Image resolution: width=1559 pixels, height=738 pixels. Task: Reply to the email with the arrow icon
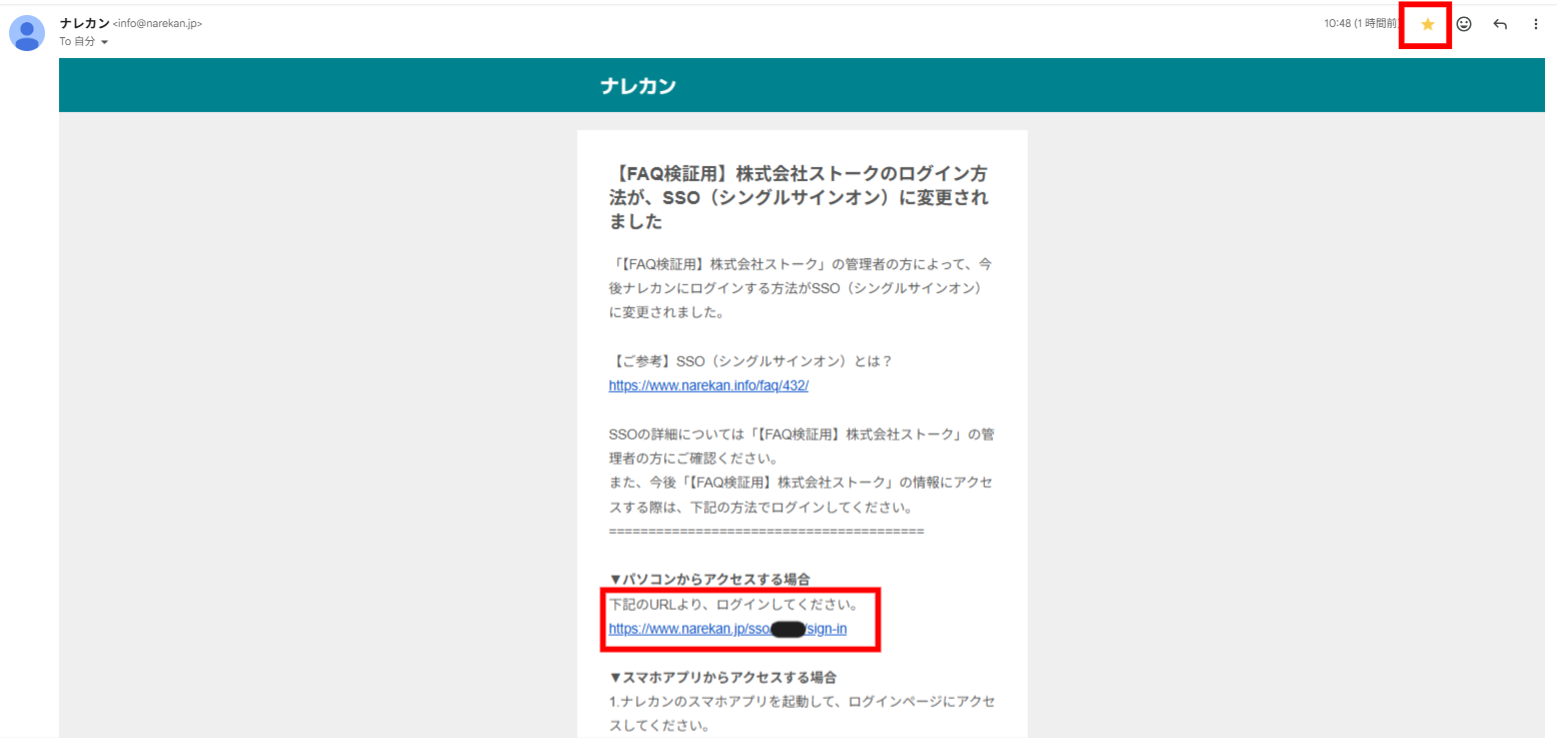click(1500, 24)
